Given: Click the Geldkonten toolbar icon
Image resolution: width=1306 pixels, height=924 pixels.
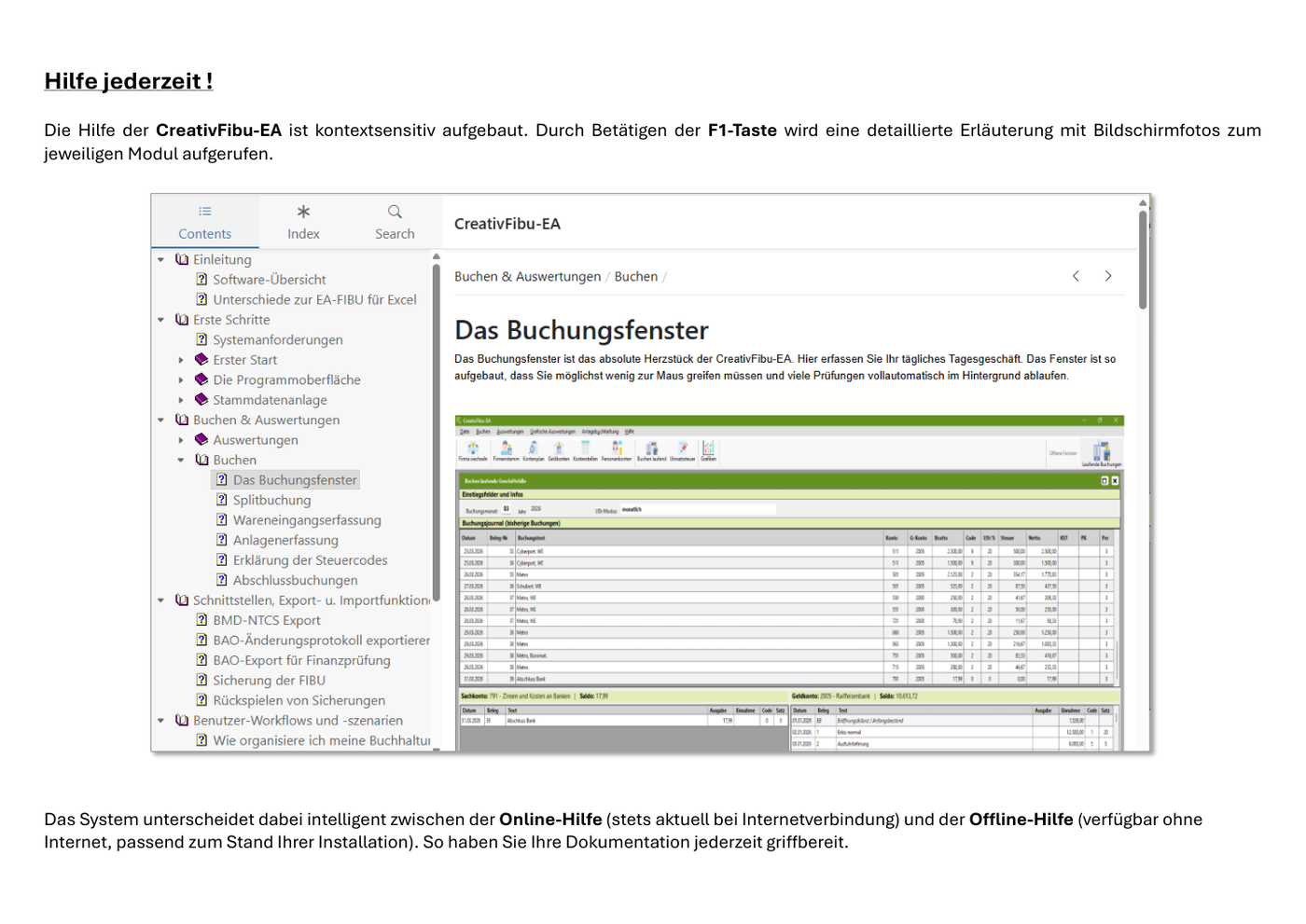Looking at the screenshot, I should pos(559,451).
